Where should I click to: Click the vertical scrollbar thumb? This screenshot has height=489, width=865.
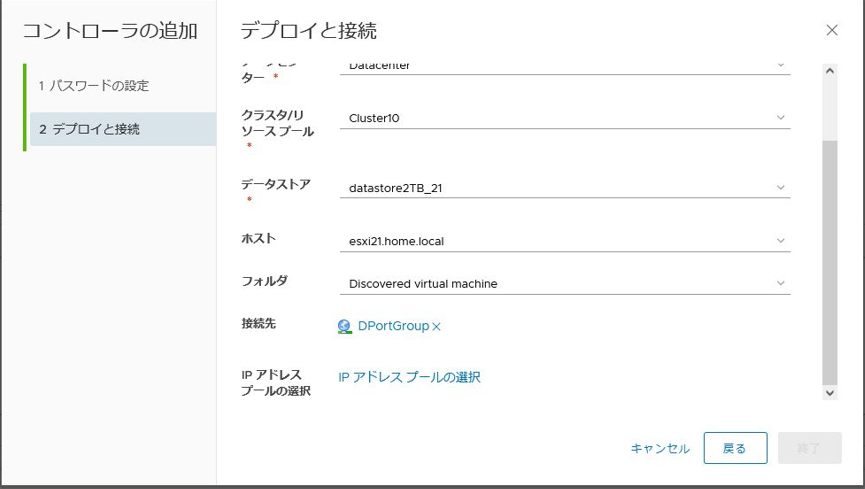click(x=830, y=262)
